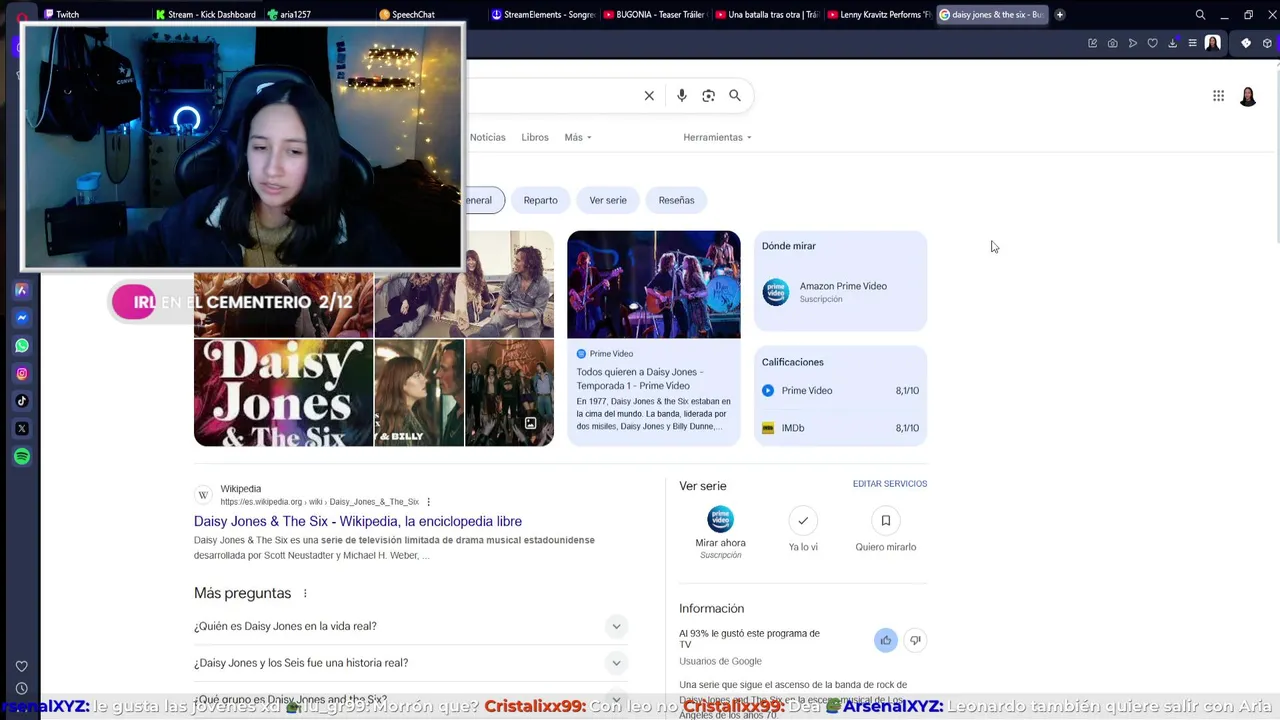Viewport: 1280px width, 720px height.
Task: Open the easy setup sliders icon
Action: pyautogui.click(x=1192, y=43)
